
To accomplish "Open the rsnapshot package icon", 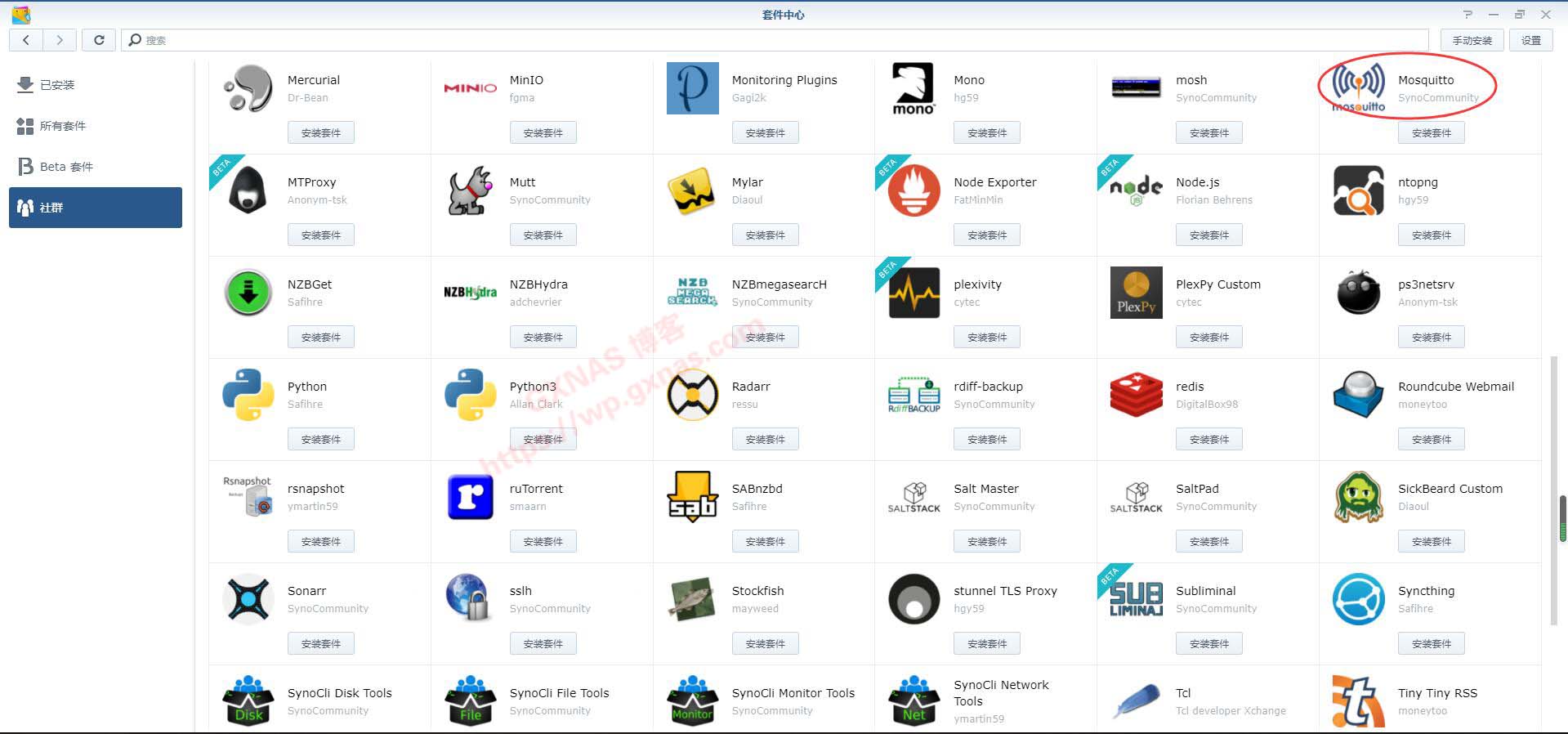I will pos(248,496).
